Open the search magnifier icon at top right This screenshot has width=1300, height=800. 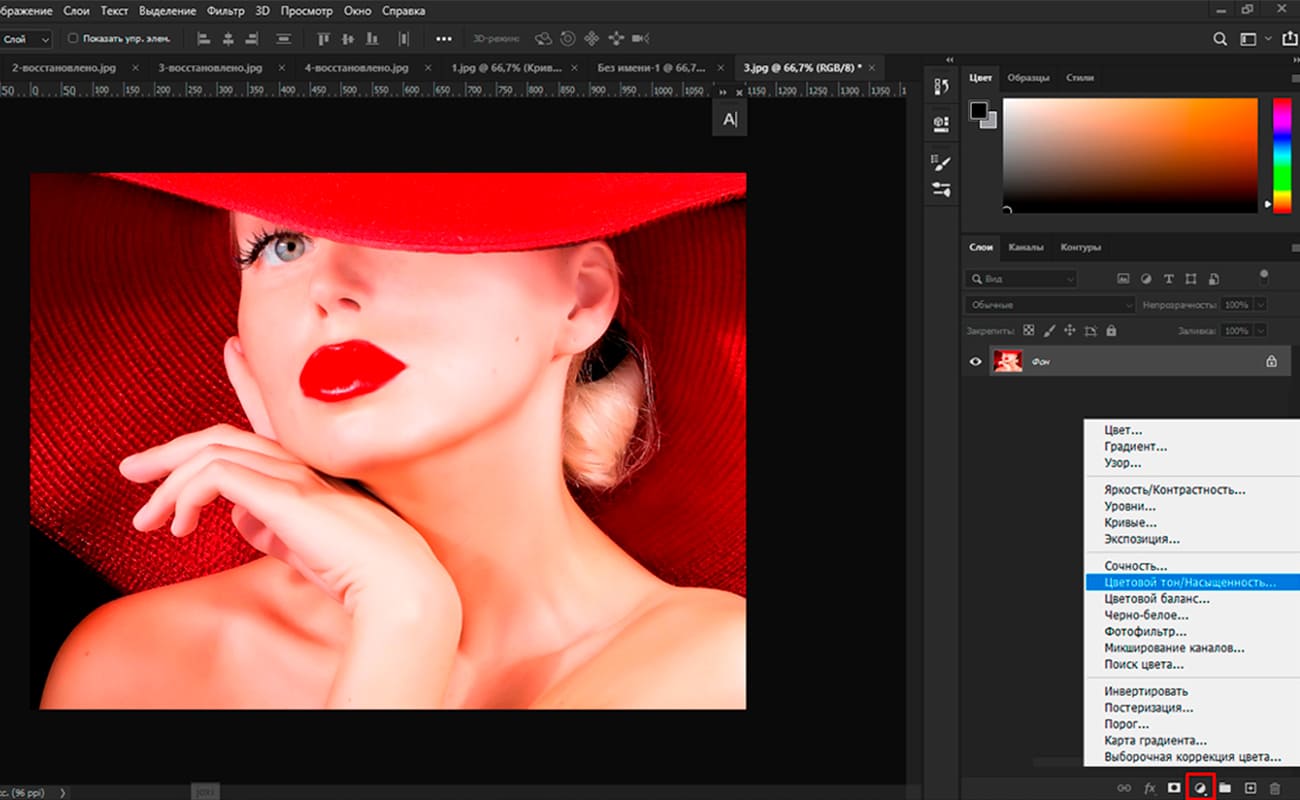tap(1220, 39)
